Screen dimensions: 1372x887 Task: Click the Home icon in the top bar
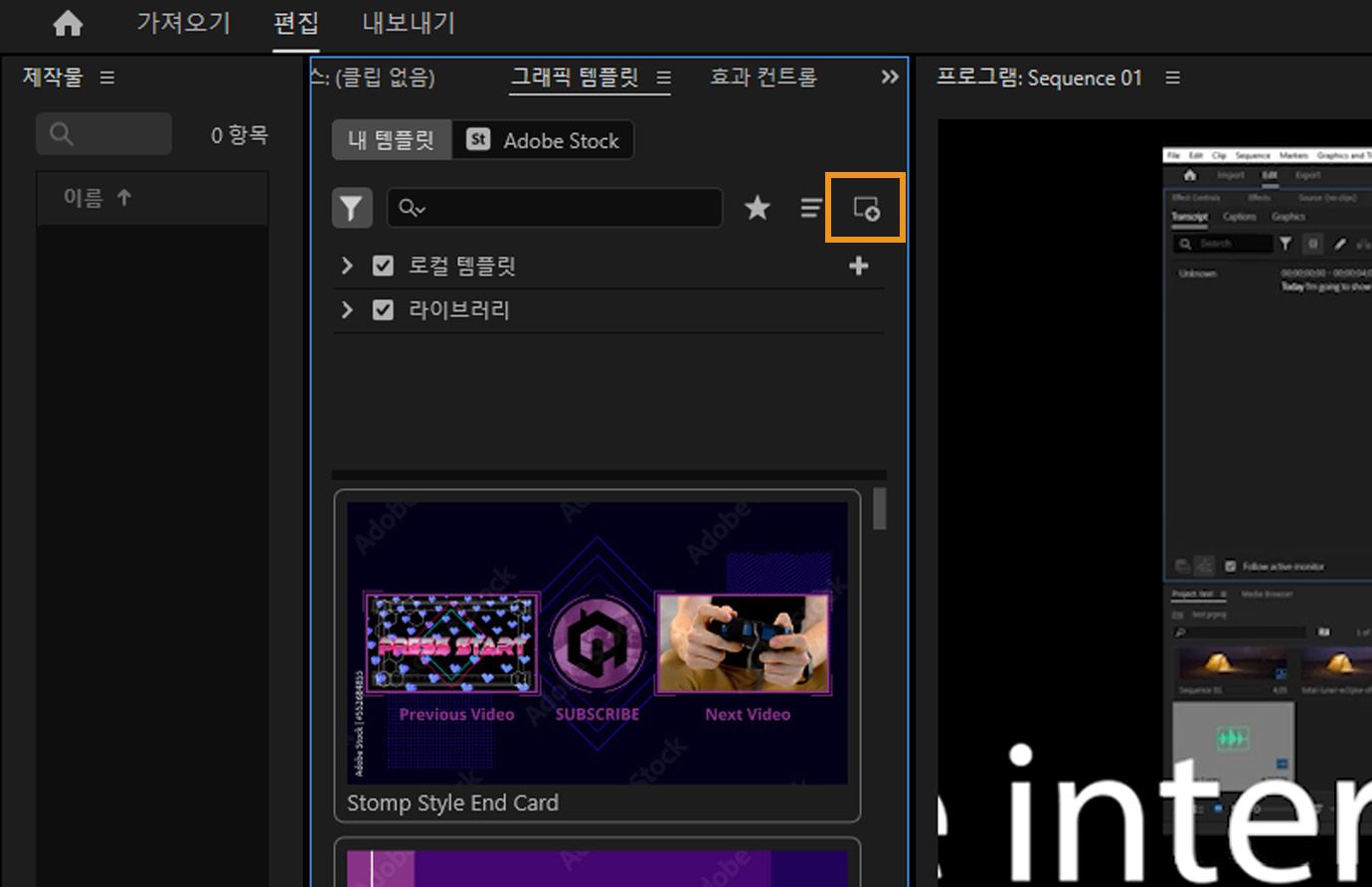67,22
